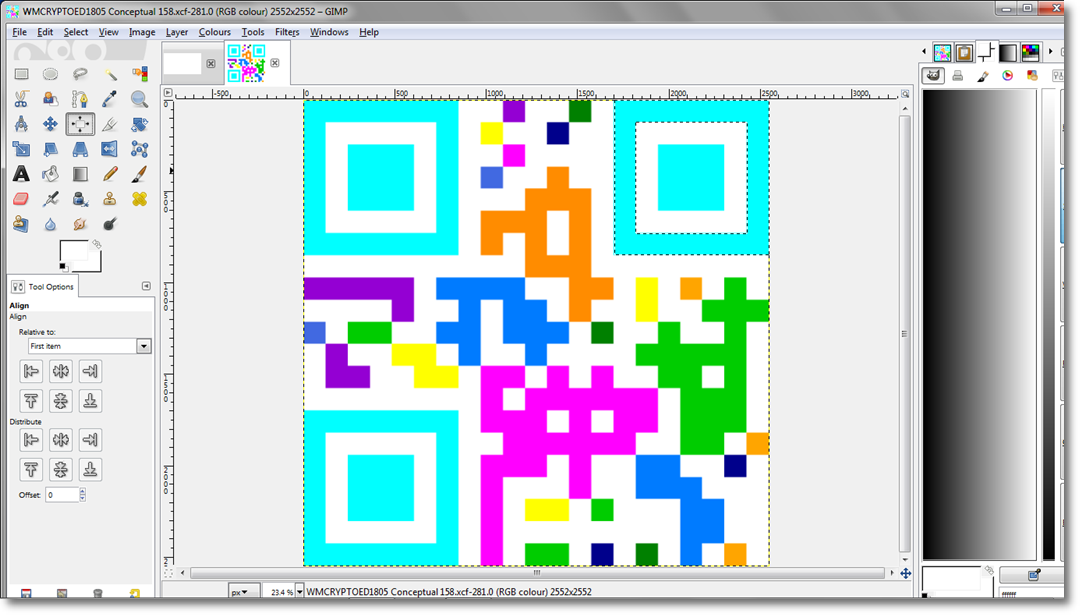
Task: Select the Clone stamp tool
Action: [110, 199]
